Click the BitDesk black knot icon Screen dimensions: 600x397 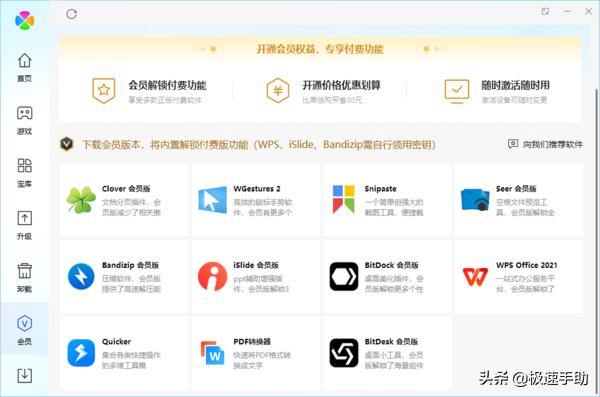point(344,353)
